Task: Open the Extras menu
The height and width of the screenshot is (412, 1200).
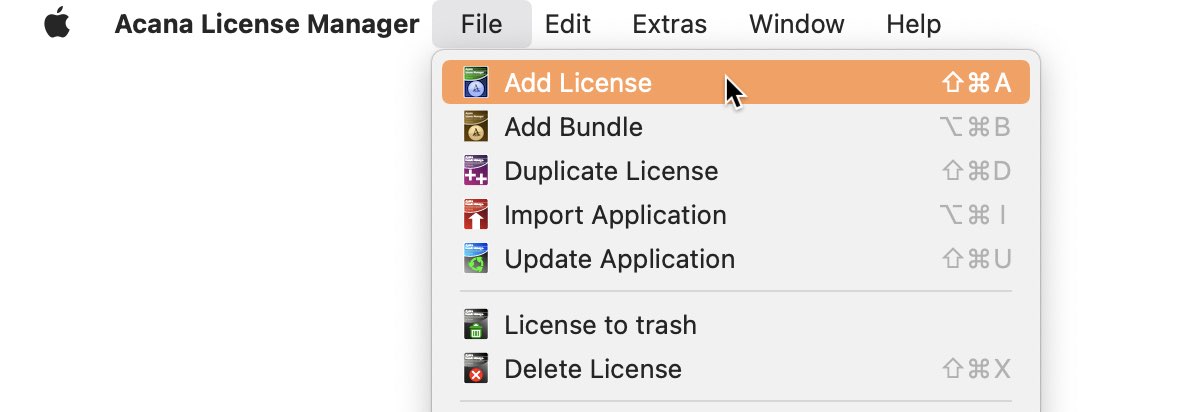Action: (x=669, y=24)
